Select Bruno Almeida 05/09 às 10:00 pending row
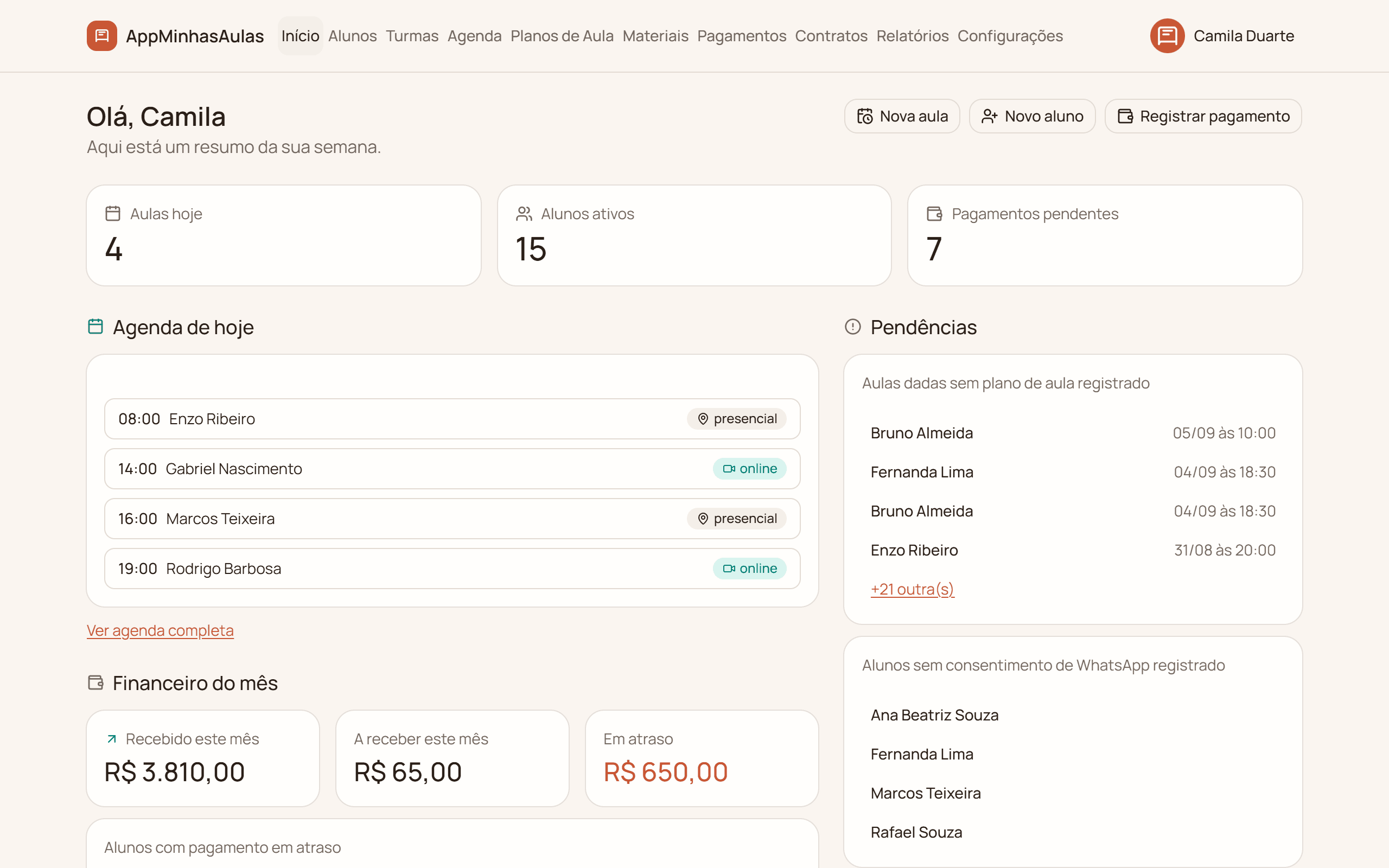Screen dimensions: 1389x868 coord(1073,433)
